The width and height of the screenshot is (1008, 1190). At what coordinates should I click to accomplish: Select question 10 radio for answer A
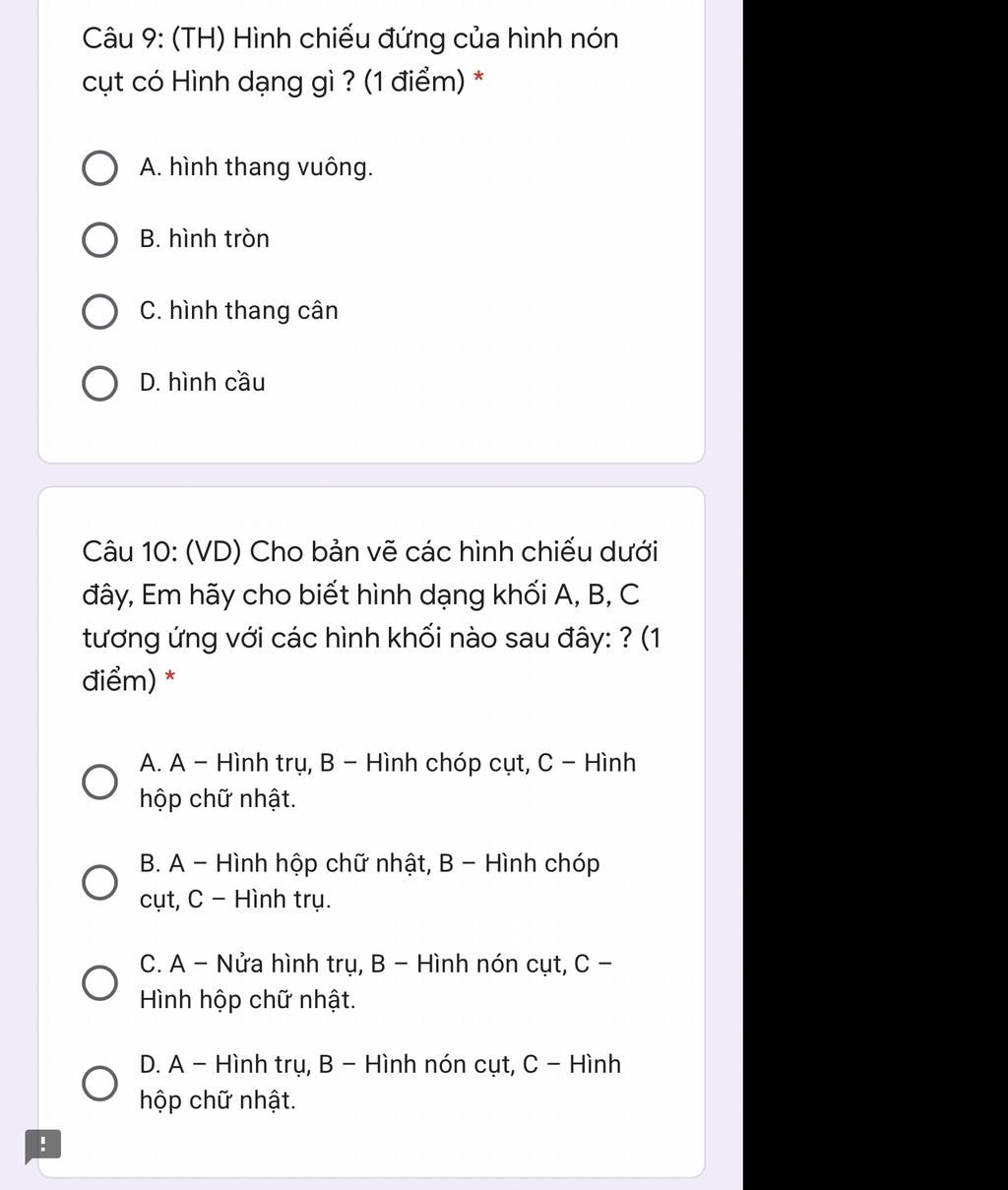pyautogui.click(x=98, y=782)
